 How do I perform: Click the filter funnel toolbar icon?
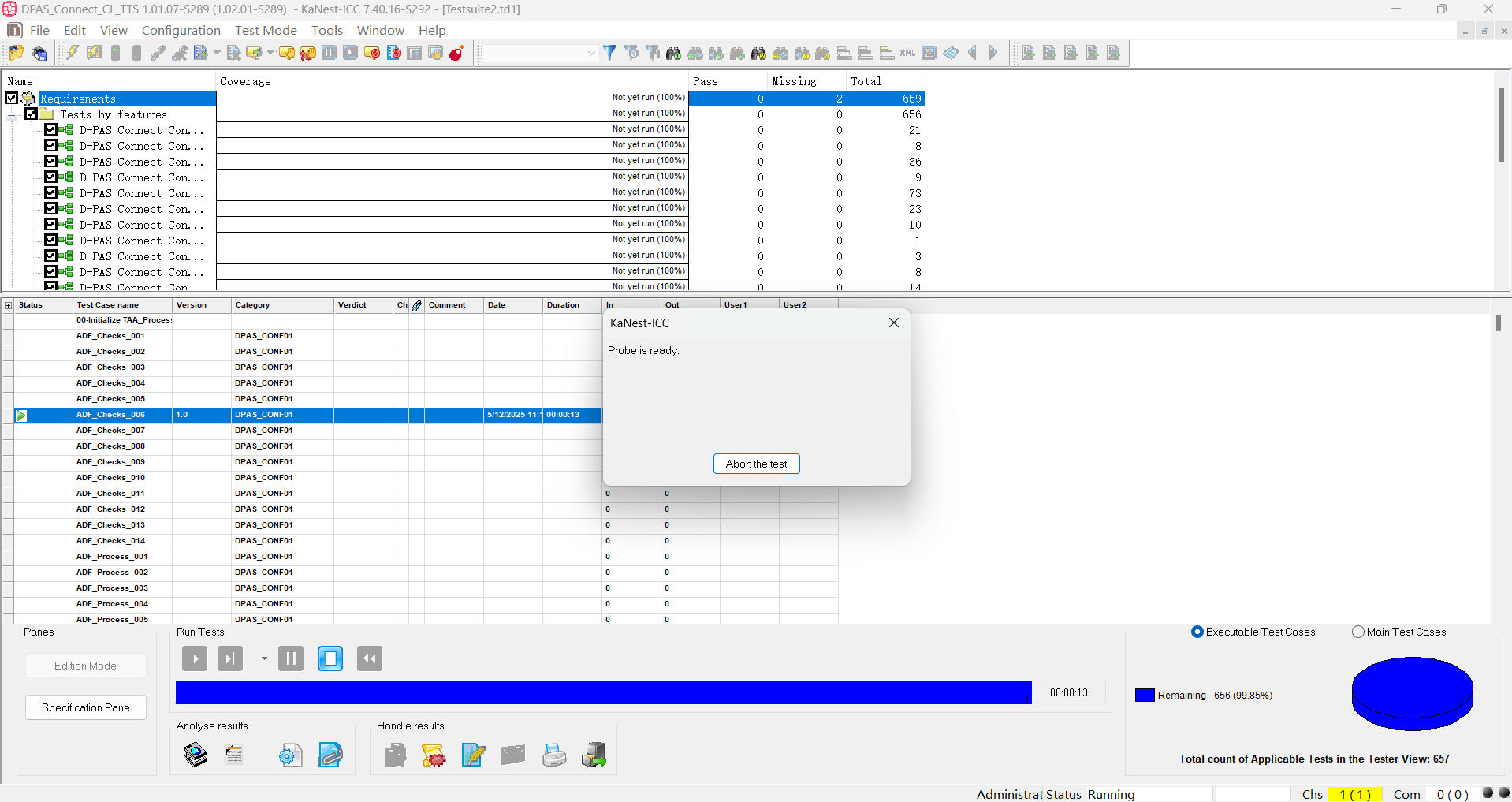click(609, 53)
